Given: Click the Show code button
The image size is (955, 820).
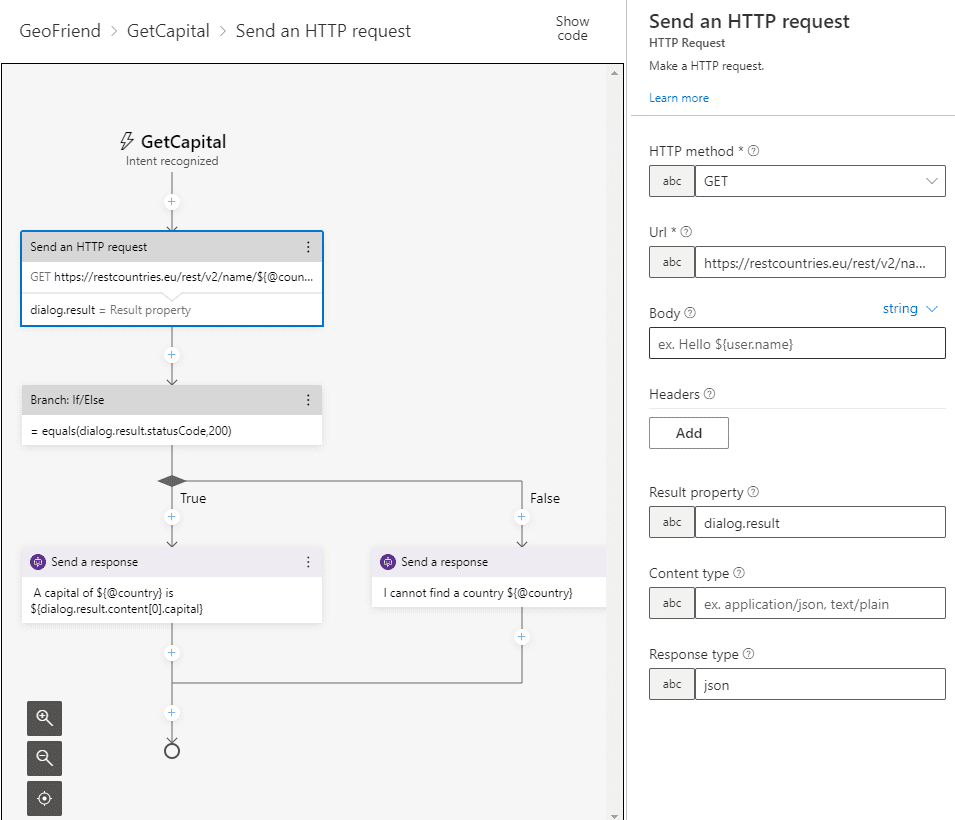Looking at the screenshot, I should 573,28.
